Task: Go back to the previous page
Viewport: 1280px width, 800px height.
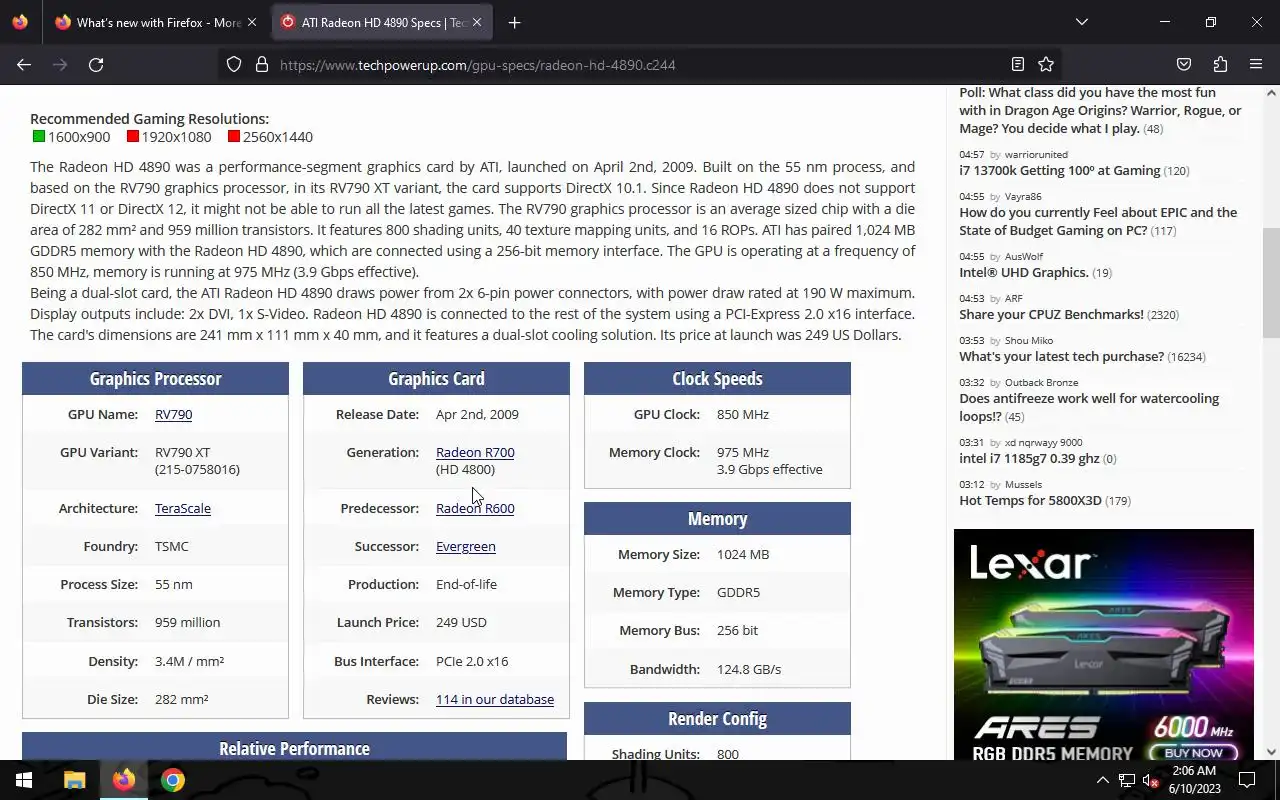Action: tap(24, 64)
